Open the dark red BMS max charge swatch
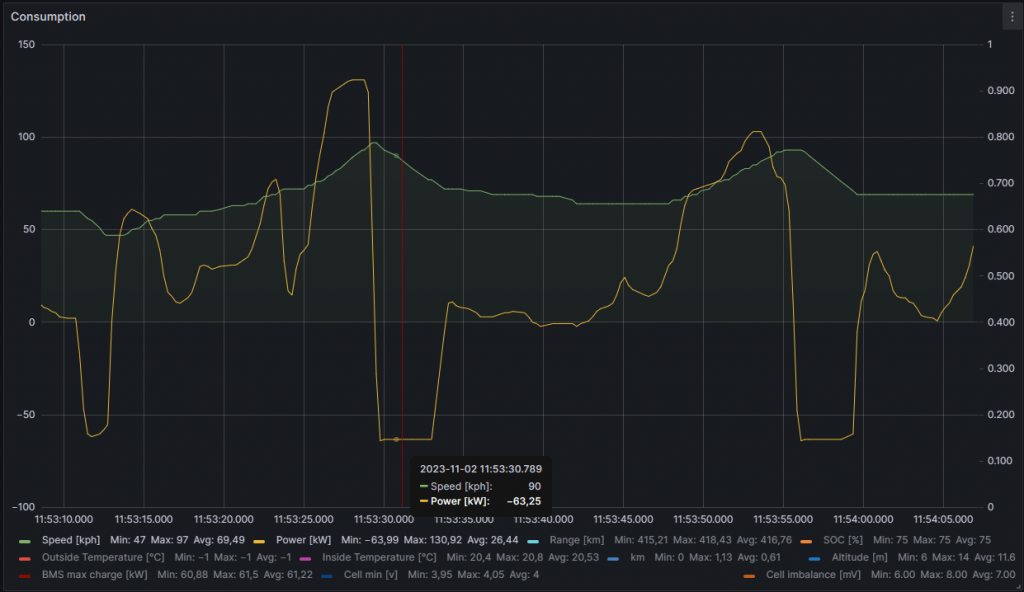The height and width of the screenshot is (592, 1024). (x=25, y=576)
